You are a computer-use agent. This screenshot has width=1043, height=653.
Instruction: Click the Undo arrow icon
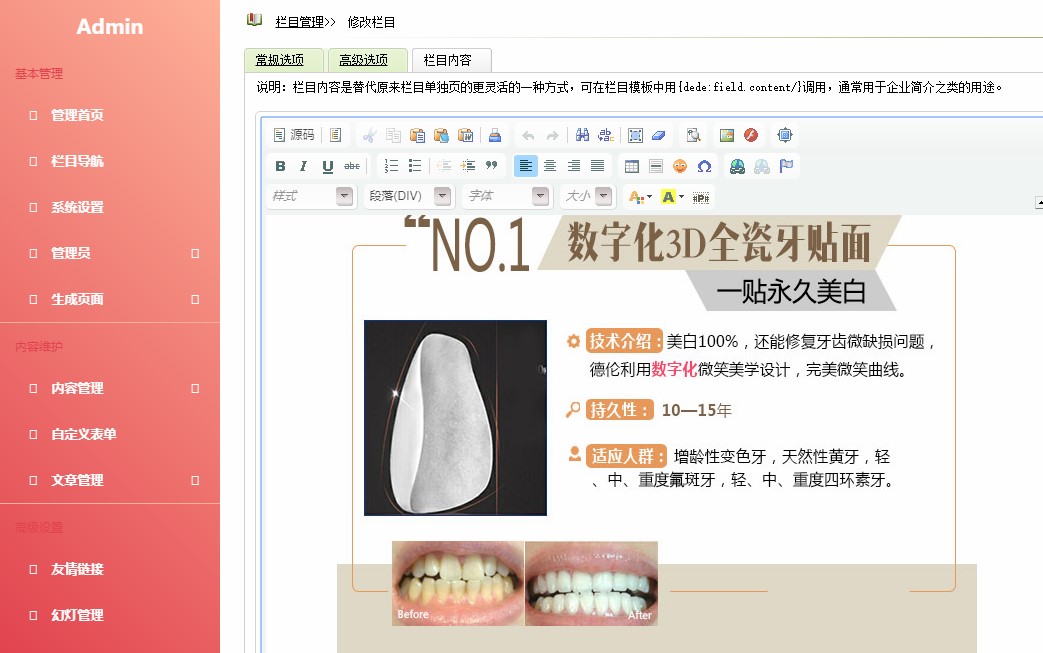point(528,134)
